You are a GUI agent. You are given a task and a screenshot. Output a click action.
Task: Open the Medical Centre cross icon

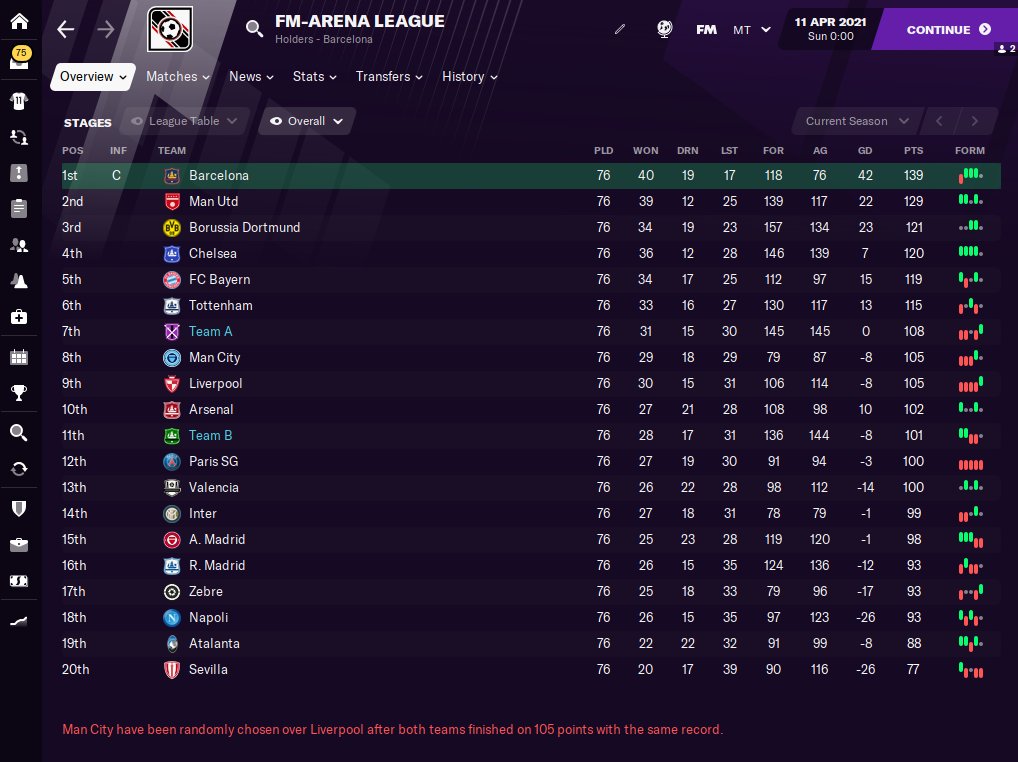point(20,316)
